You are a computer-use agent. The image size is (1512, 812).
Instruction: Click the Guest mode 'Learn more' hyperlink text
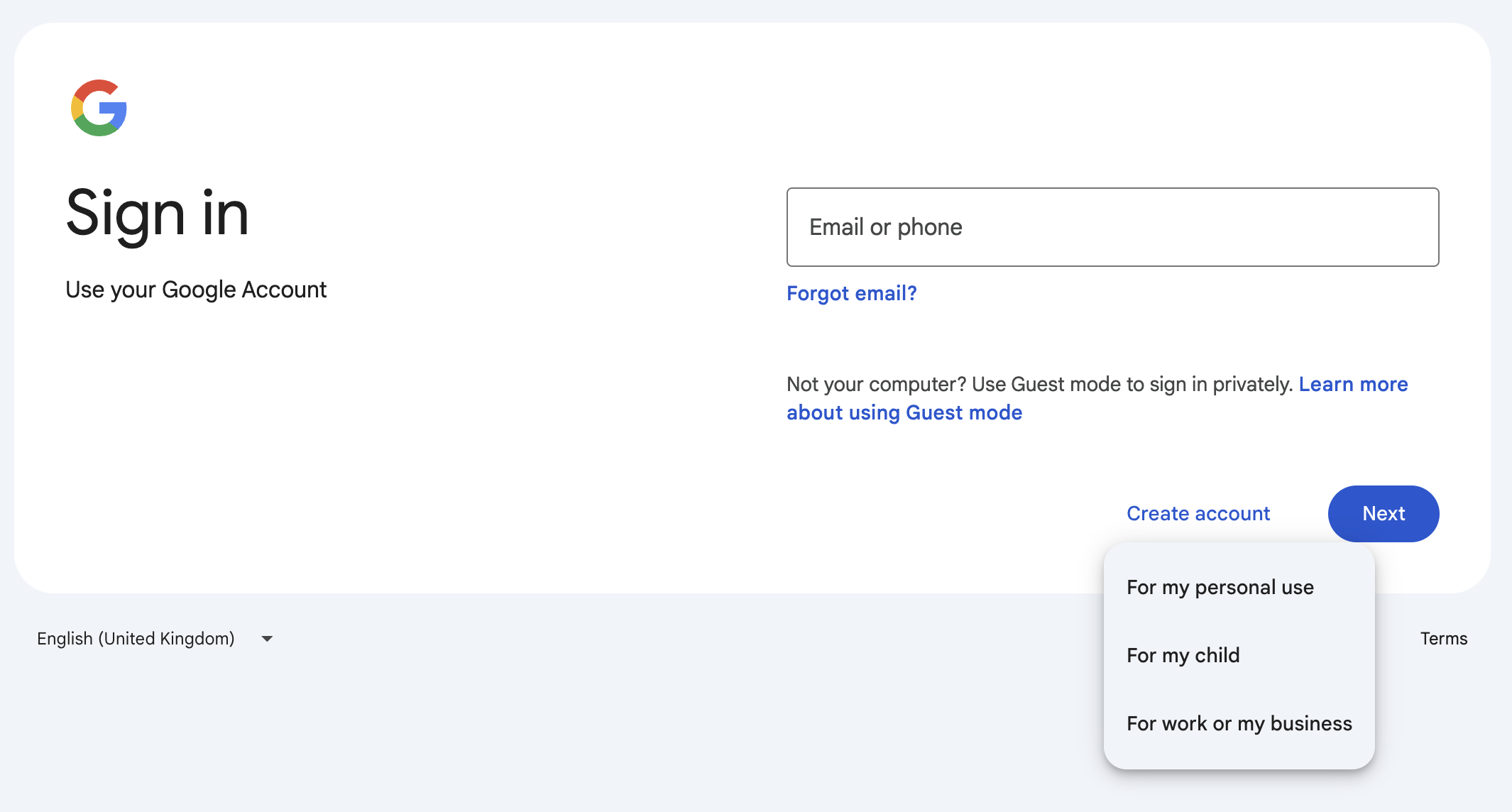coord(1352,384)
